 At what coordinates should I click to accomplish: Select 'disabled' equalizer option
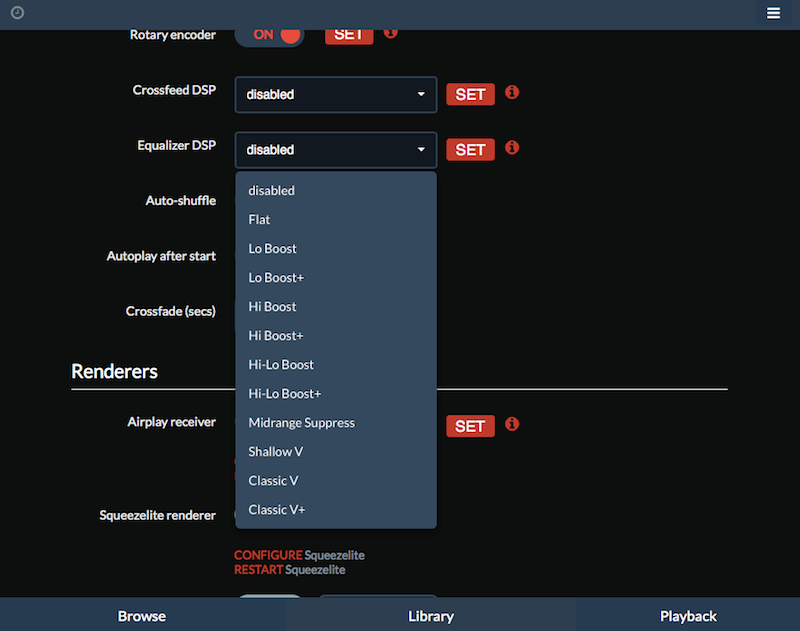point(336,190)
